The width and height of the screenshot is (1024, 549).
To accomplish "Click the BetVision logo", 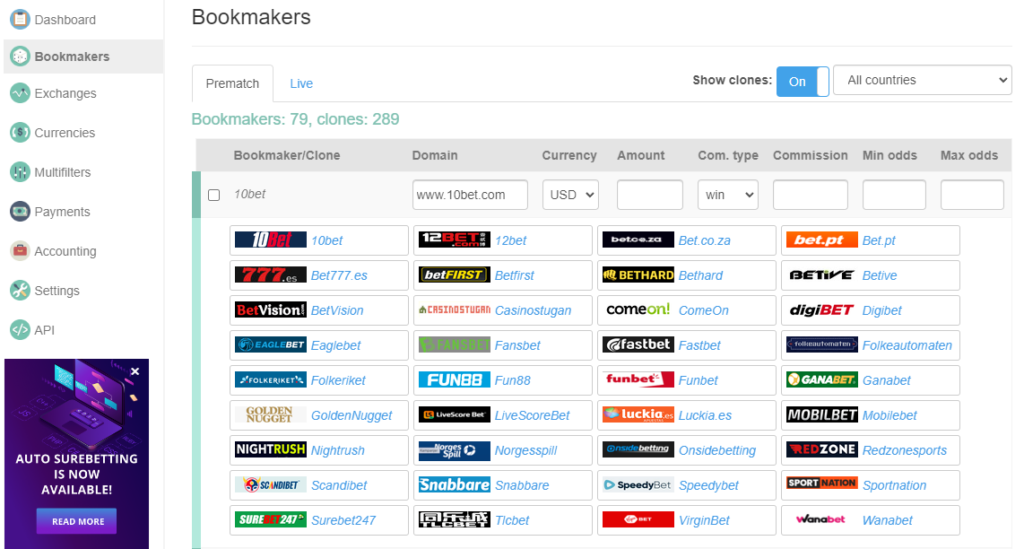I will click(x=270, y=310).
